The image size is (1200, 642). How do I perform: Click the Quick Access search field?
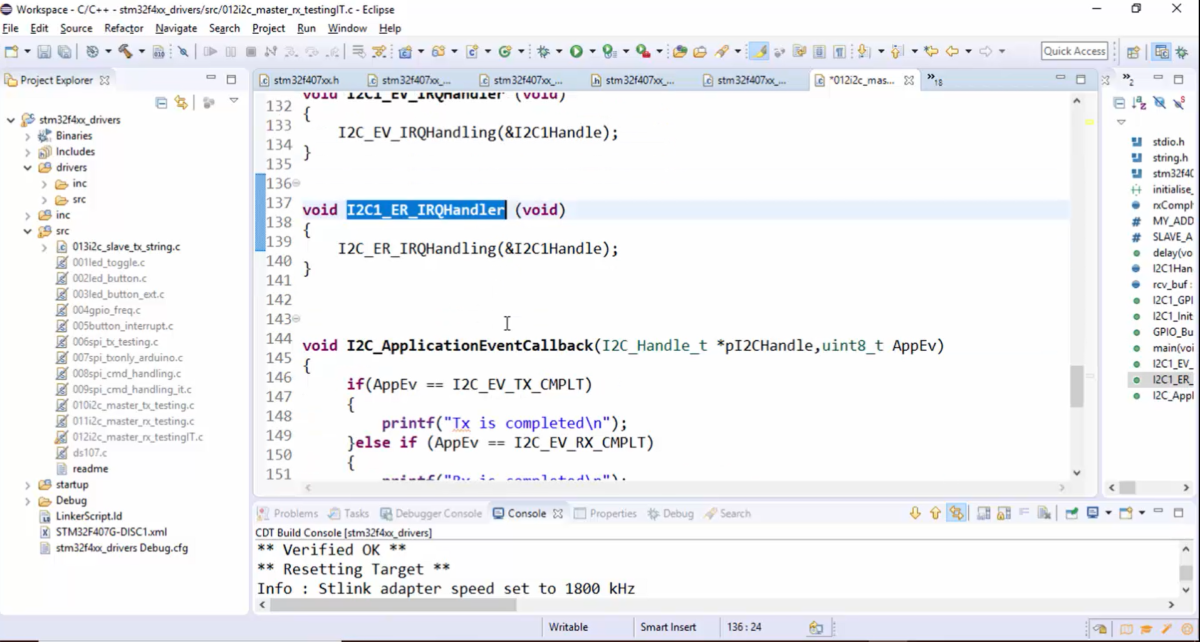[1074, 51]
